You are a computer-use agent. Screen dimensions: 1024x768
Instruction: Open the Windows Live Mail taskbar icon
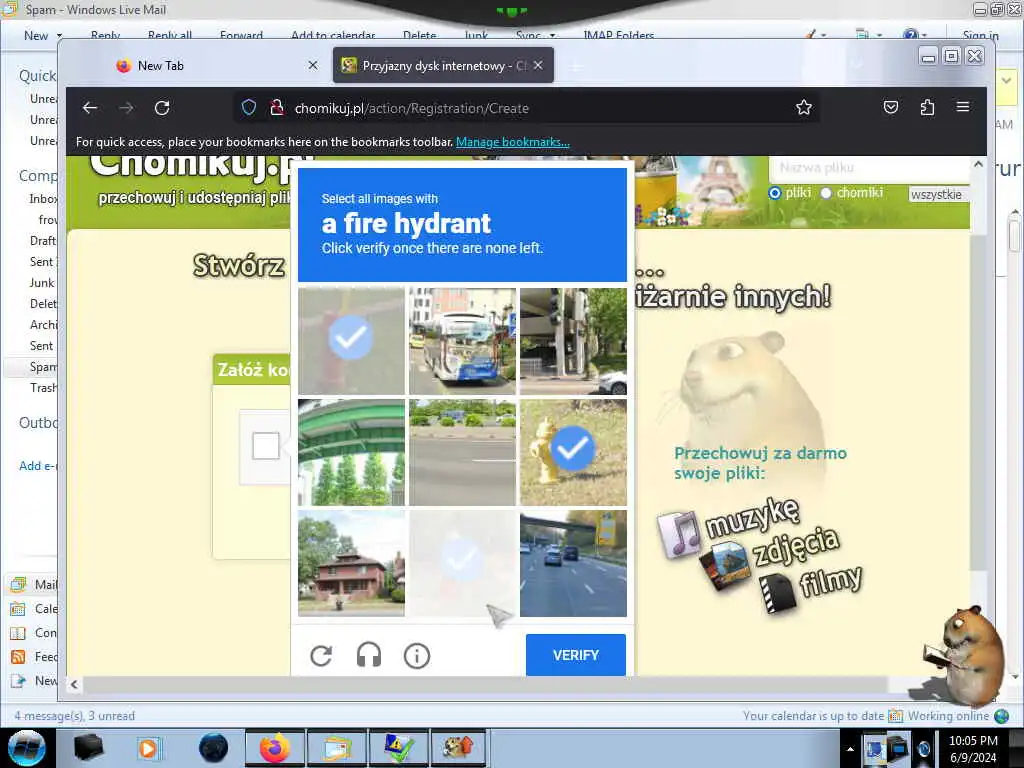point(336,748)
